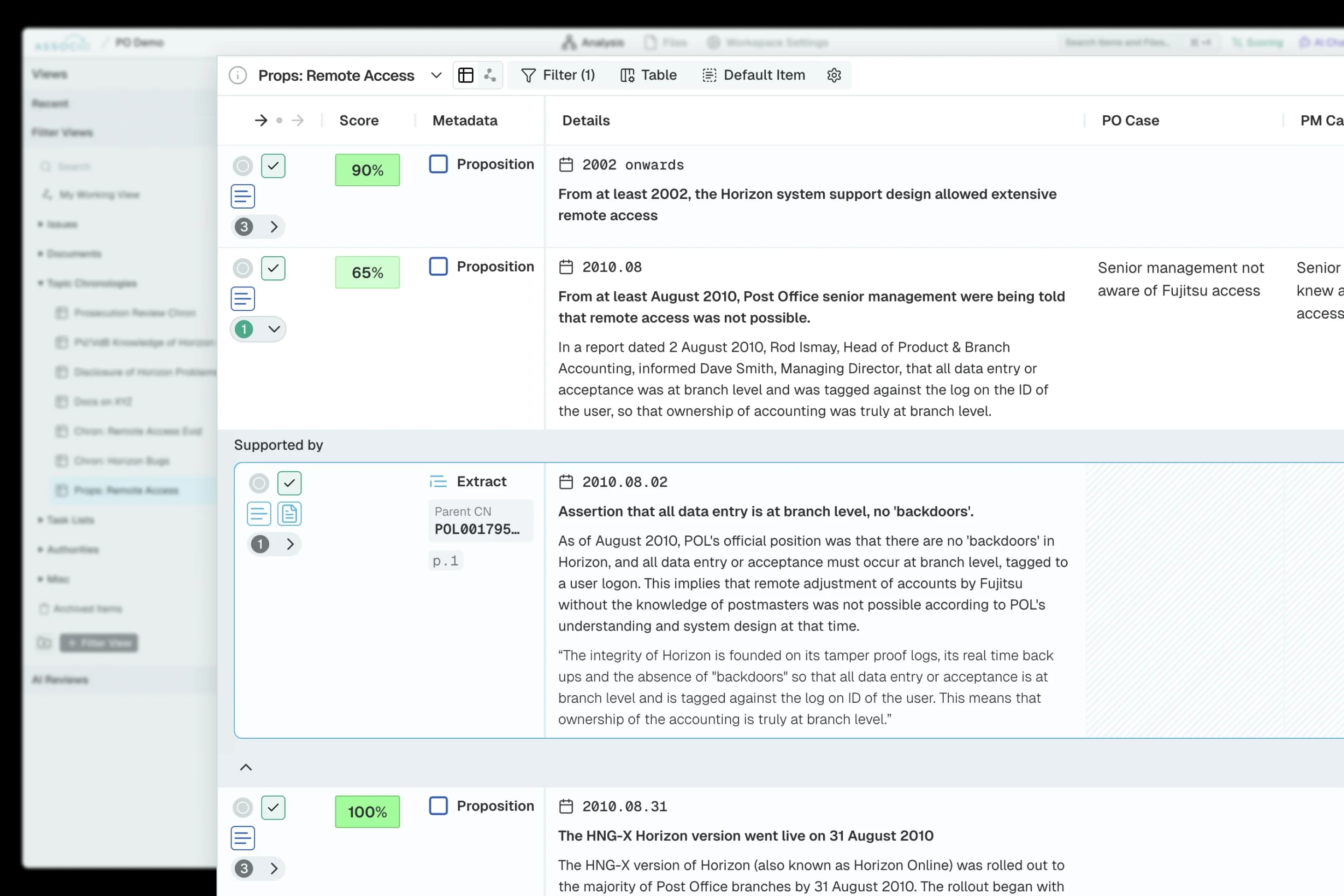Open the Props: Remote Access view dropdown
Screen dimensions: 1344x896
(x=436, y=76)
